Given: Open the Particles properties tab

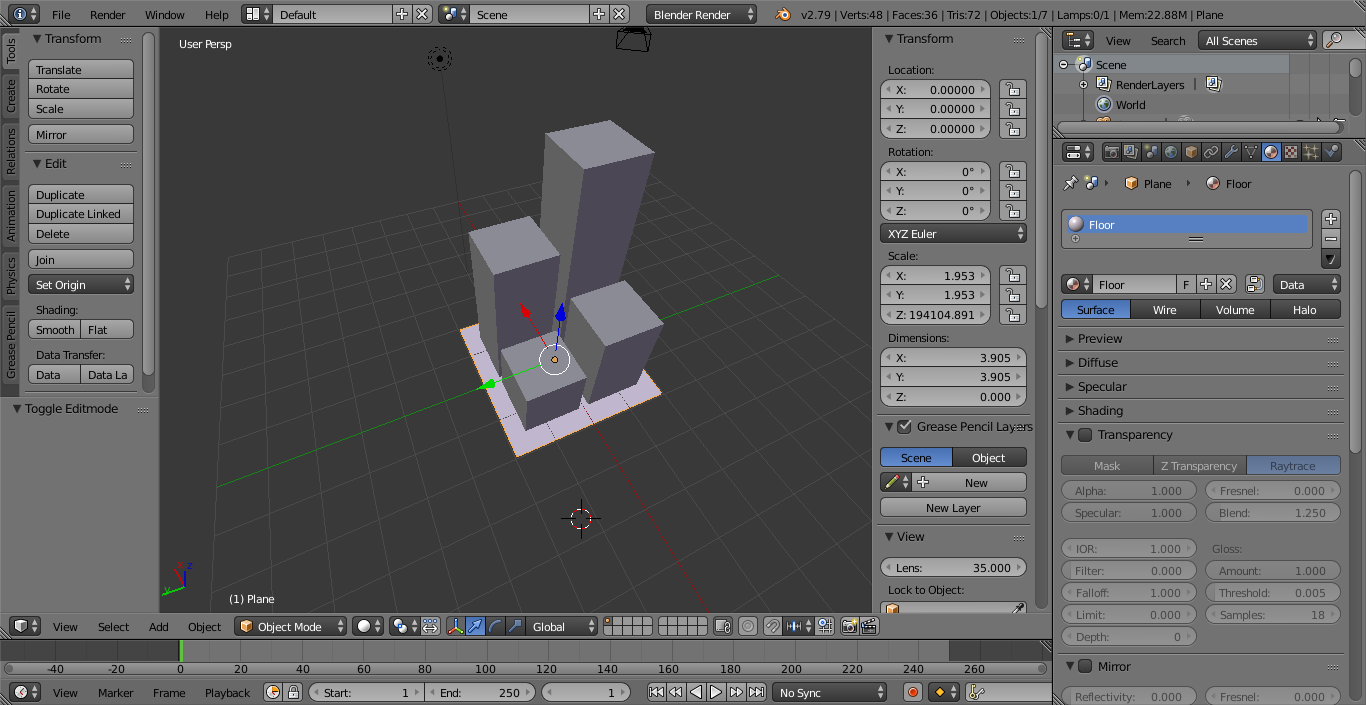Looking at the screenshot, I should pyautogui.click(x=1311, y=152).
